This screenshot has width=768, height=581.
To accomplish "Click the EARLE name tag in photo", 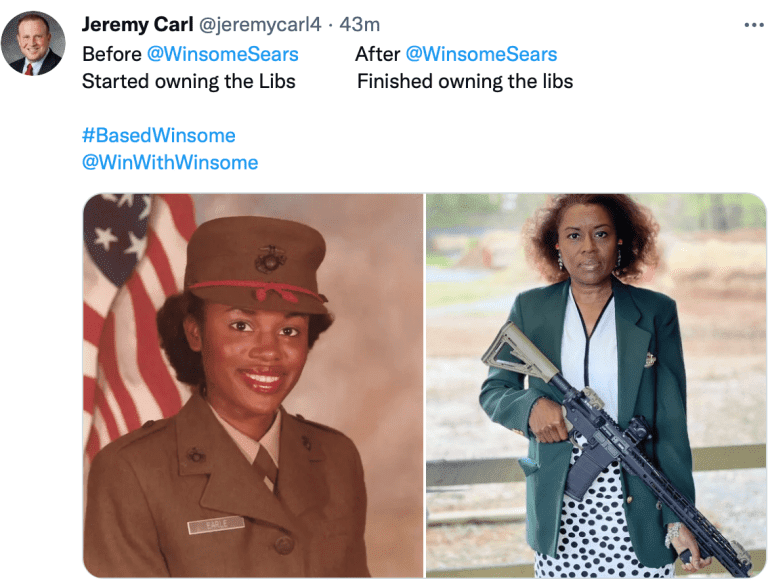I will pyautogui.click(x=216, y=525).
